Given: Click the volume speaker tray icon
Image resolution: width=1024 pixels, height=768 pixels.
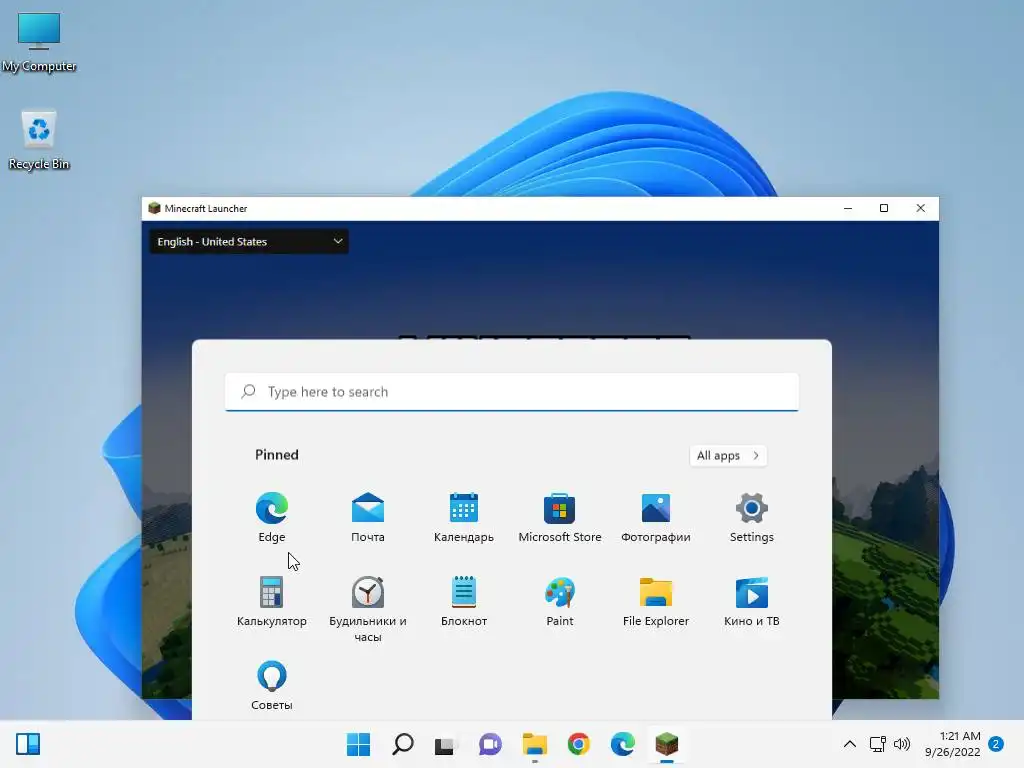Looking at the screenshot, I should pos(902,744).
